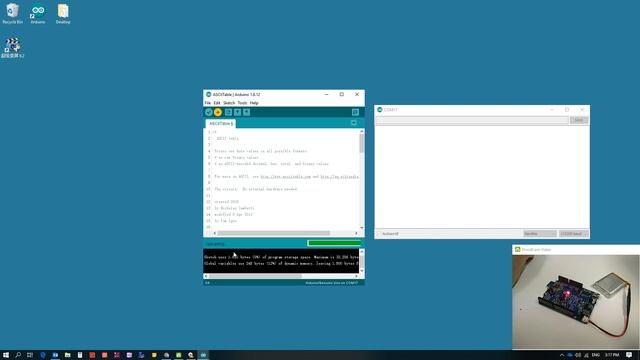The height and width of the screenshot is (360, 640).
Task: Save the sketch with the down-arrow Save icon
Action: (247, 112)
